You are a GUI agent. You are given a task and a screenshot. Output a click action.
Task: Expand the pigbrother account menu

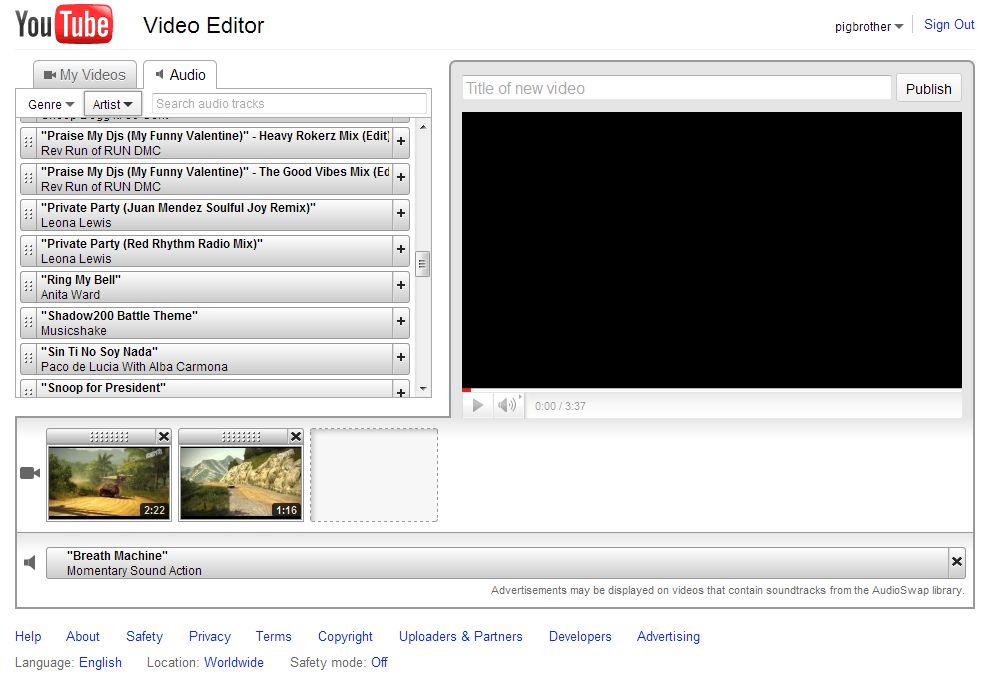coord(868,27)
